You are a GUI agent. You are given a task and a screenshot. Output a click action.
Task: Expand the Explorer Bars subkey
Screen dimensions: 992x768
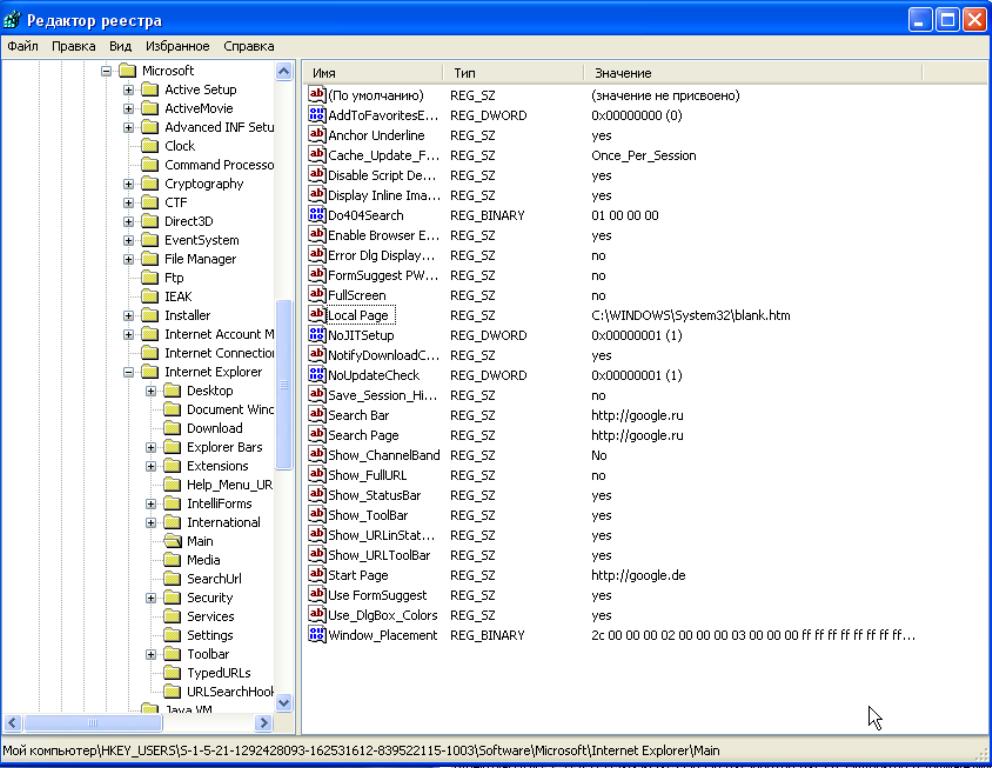coord(151,447)
